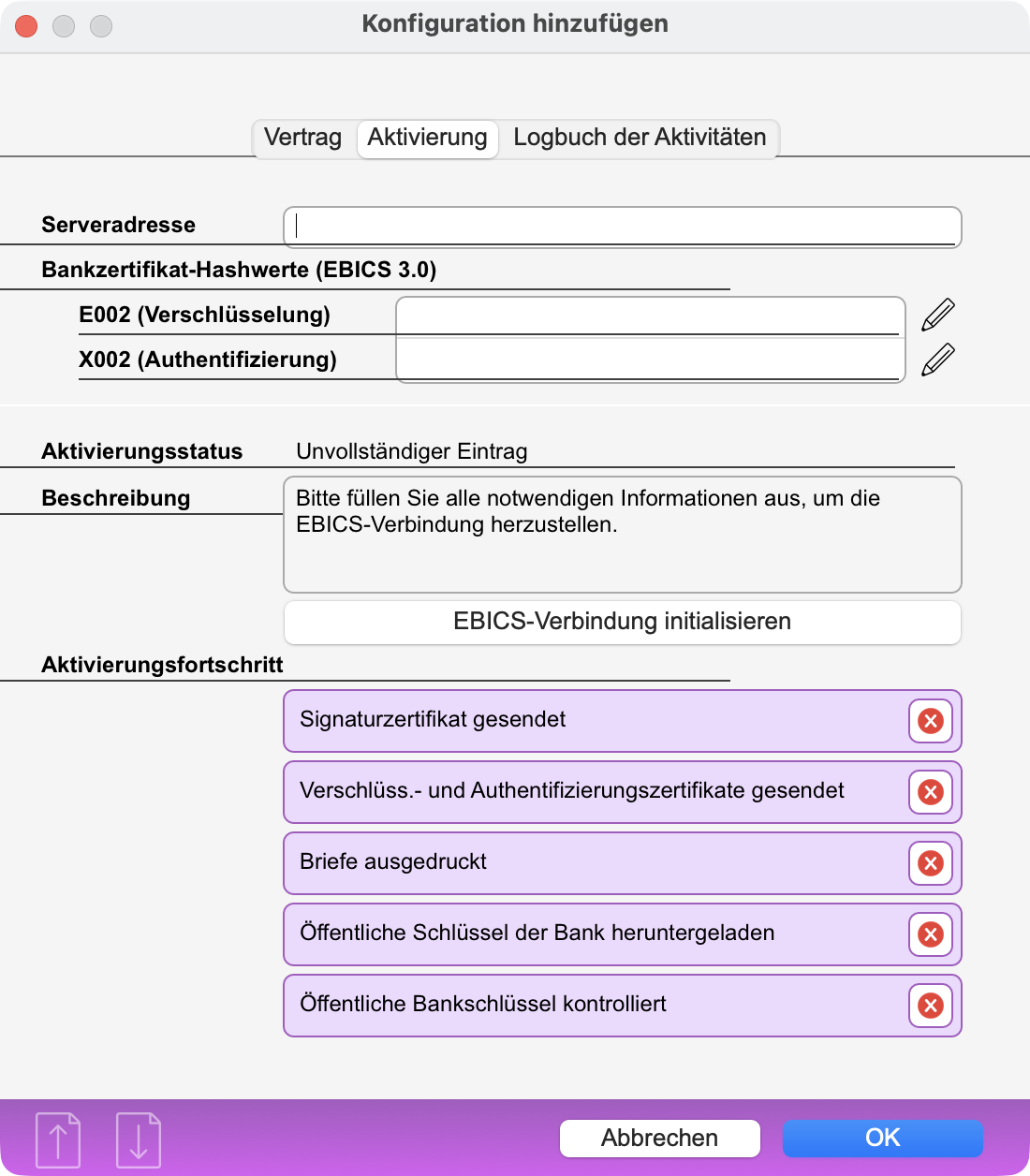
Task: Close the Konfiguration hinzufügen window
Action: tap(26, 26)
